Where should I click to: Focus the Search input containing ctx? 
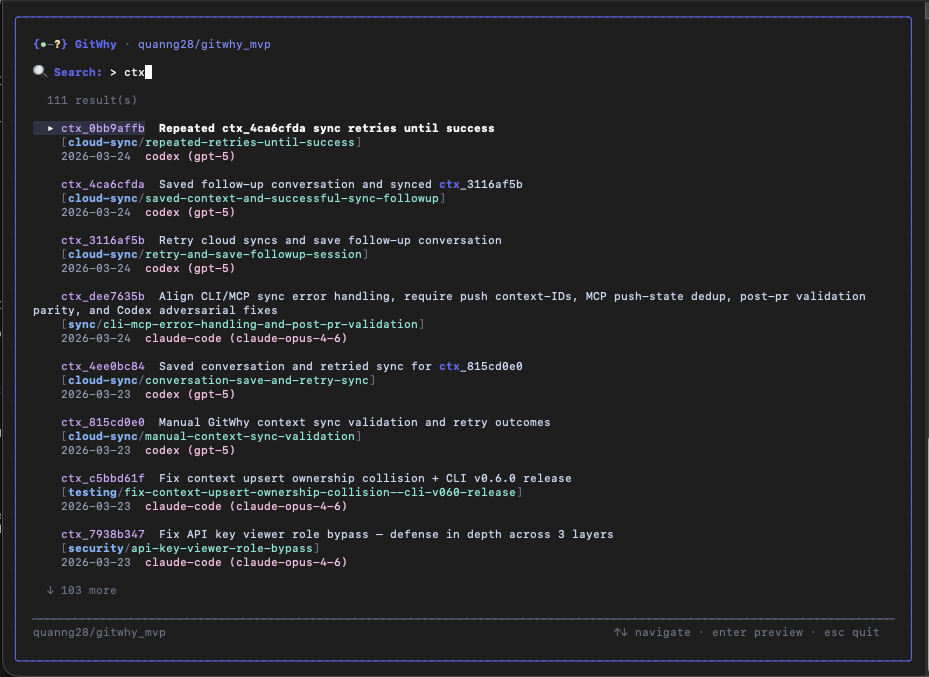coord(138,72)
